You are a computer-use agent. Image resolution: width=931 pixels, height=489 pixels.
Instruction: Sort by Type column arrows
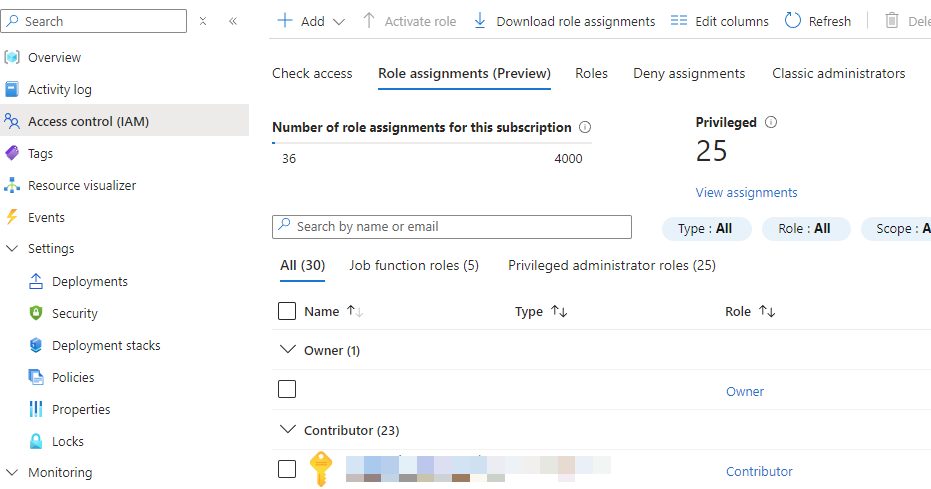pyautogui.click(x=559, y=311)
